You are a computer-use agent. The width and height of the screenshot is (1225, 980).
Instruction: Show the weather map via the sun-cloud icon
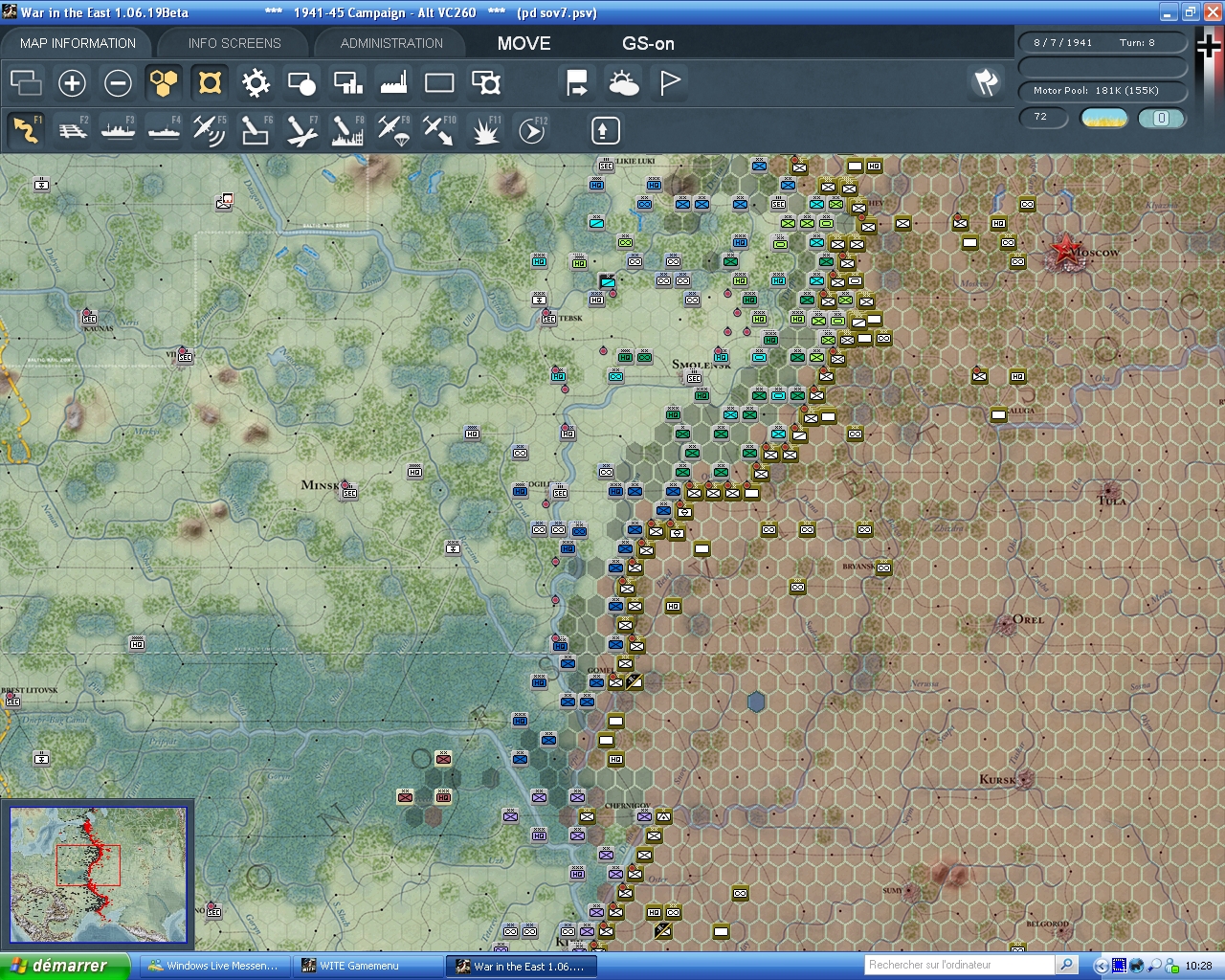click(623, 83)
